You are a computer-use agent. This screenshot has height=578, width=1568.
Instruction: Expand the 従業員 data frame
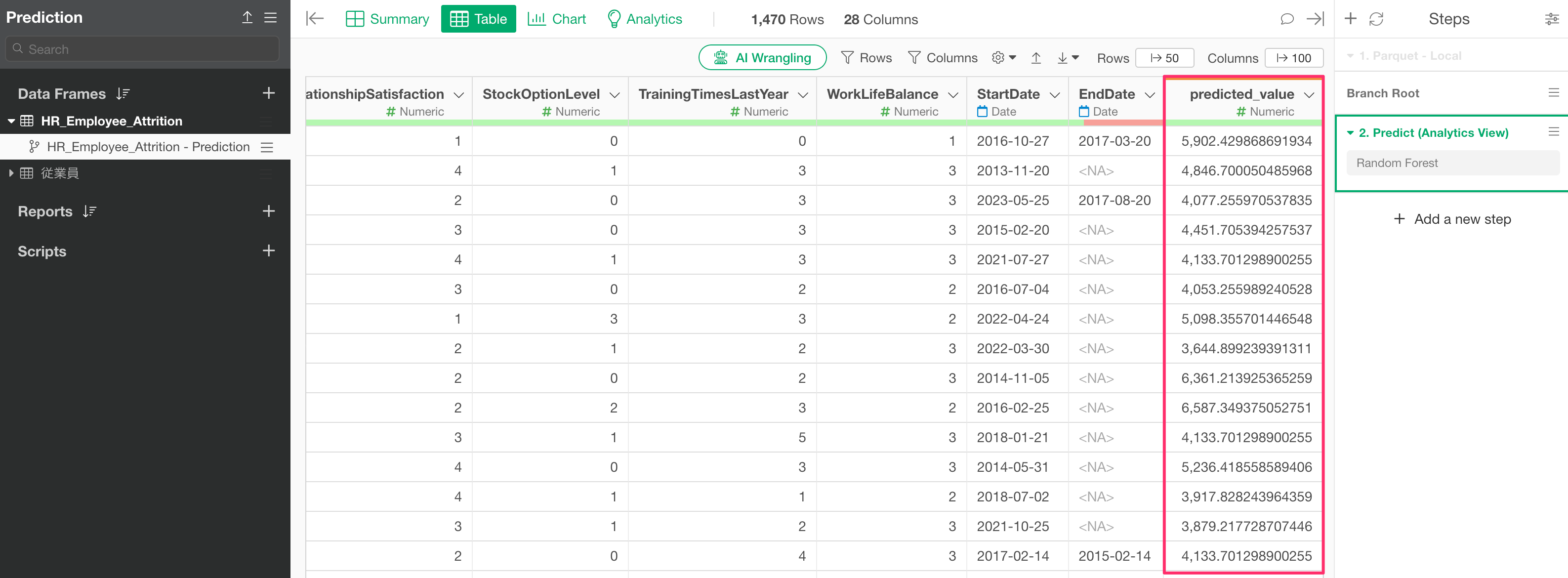pos(11,173)
